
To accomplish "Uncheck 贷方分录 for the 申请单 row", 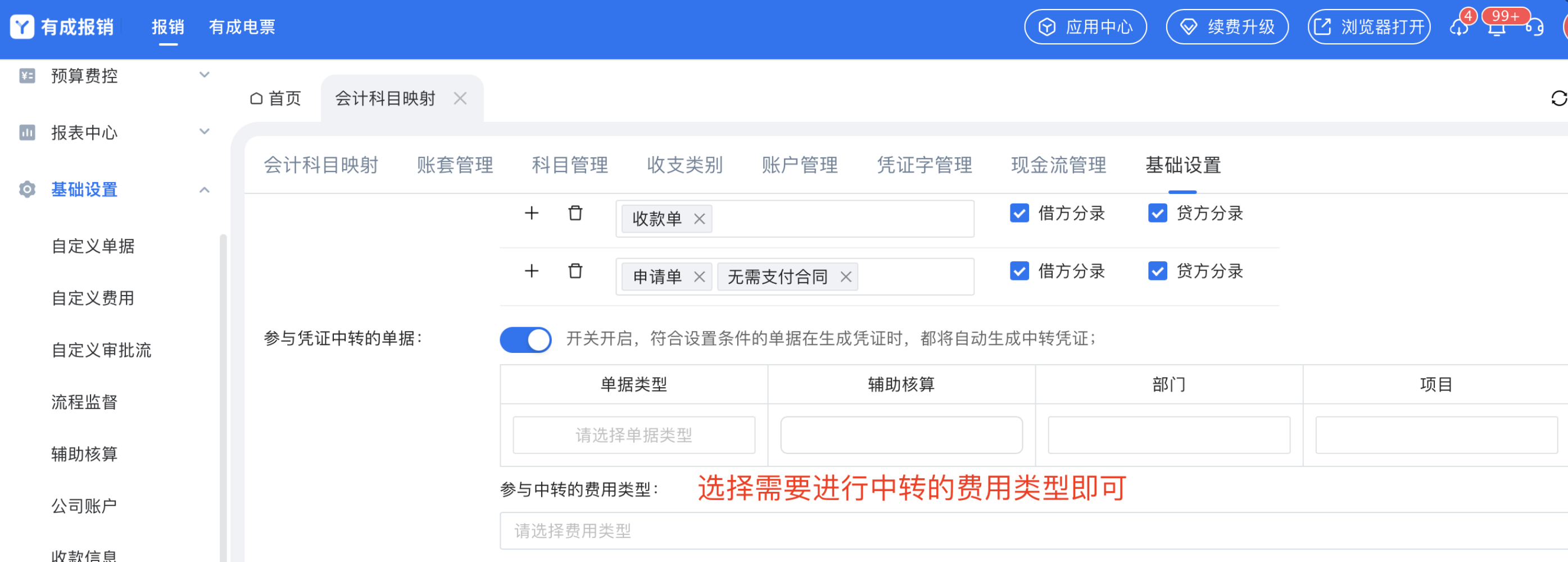I will pos(1157,271).
